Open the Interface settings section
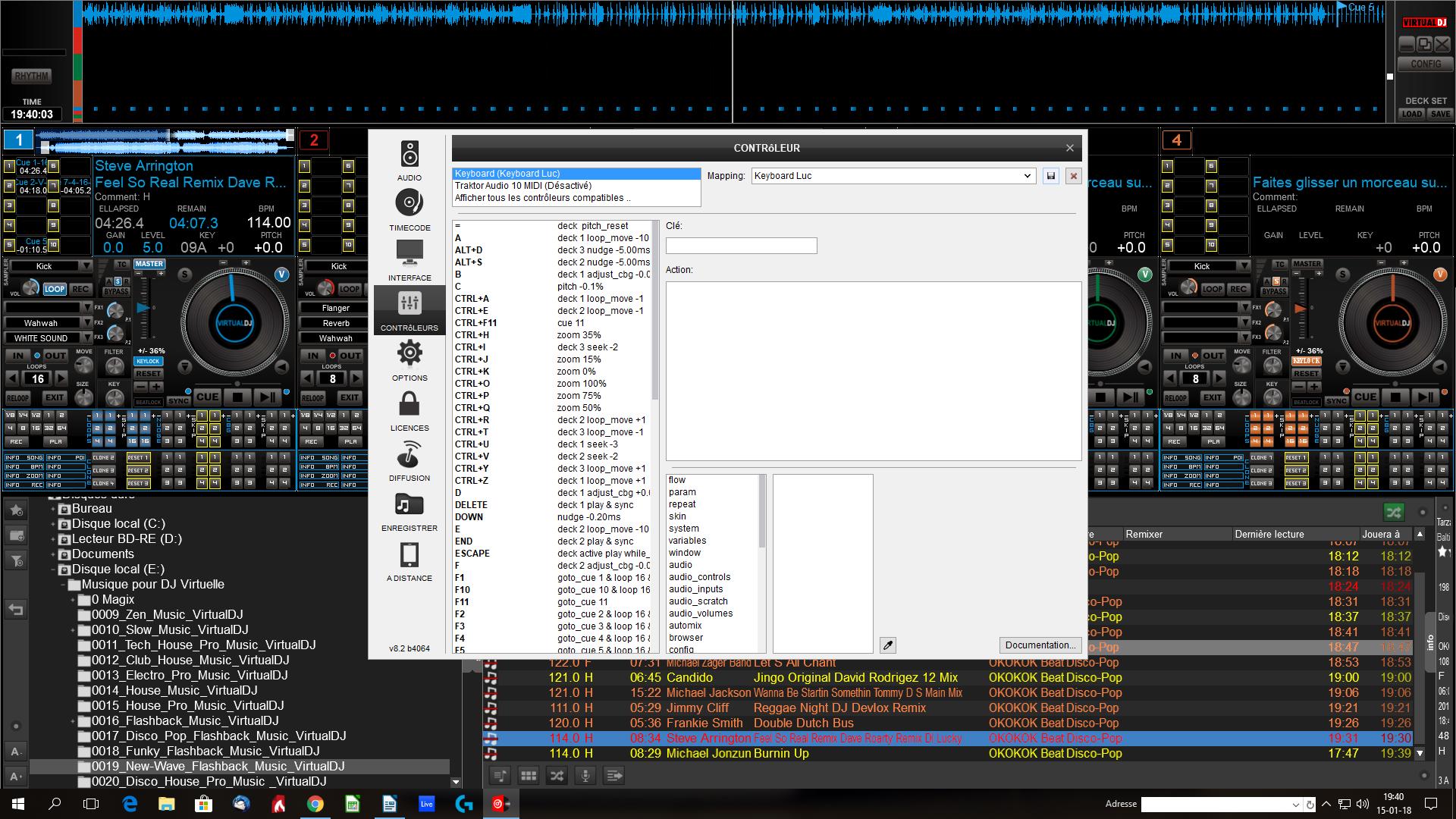Image resolution: width=1456 pixels, height=819 pixels. pyautogui.click(x=409, y=260)
